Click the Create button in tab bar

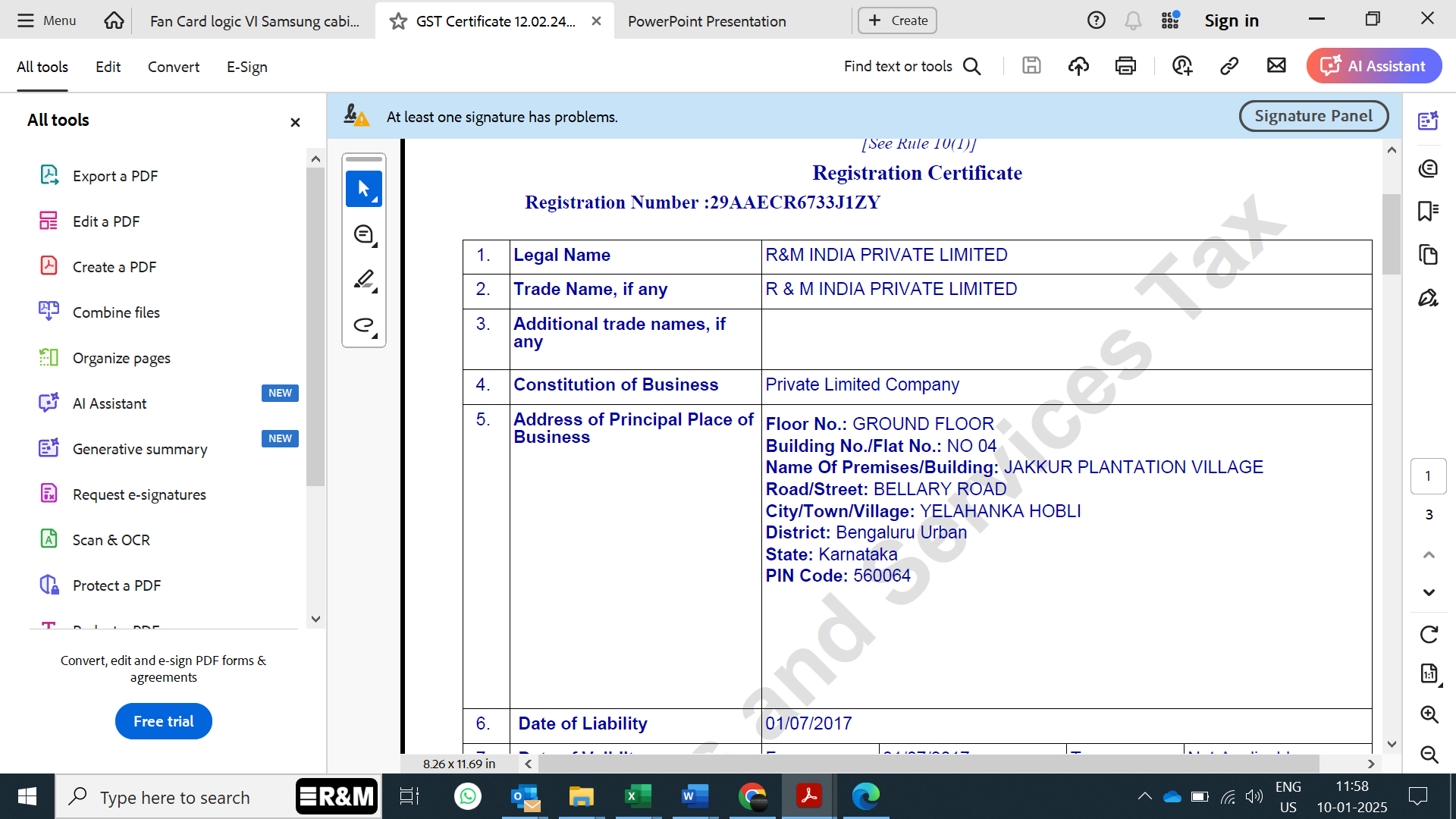(x=897, y=20)
